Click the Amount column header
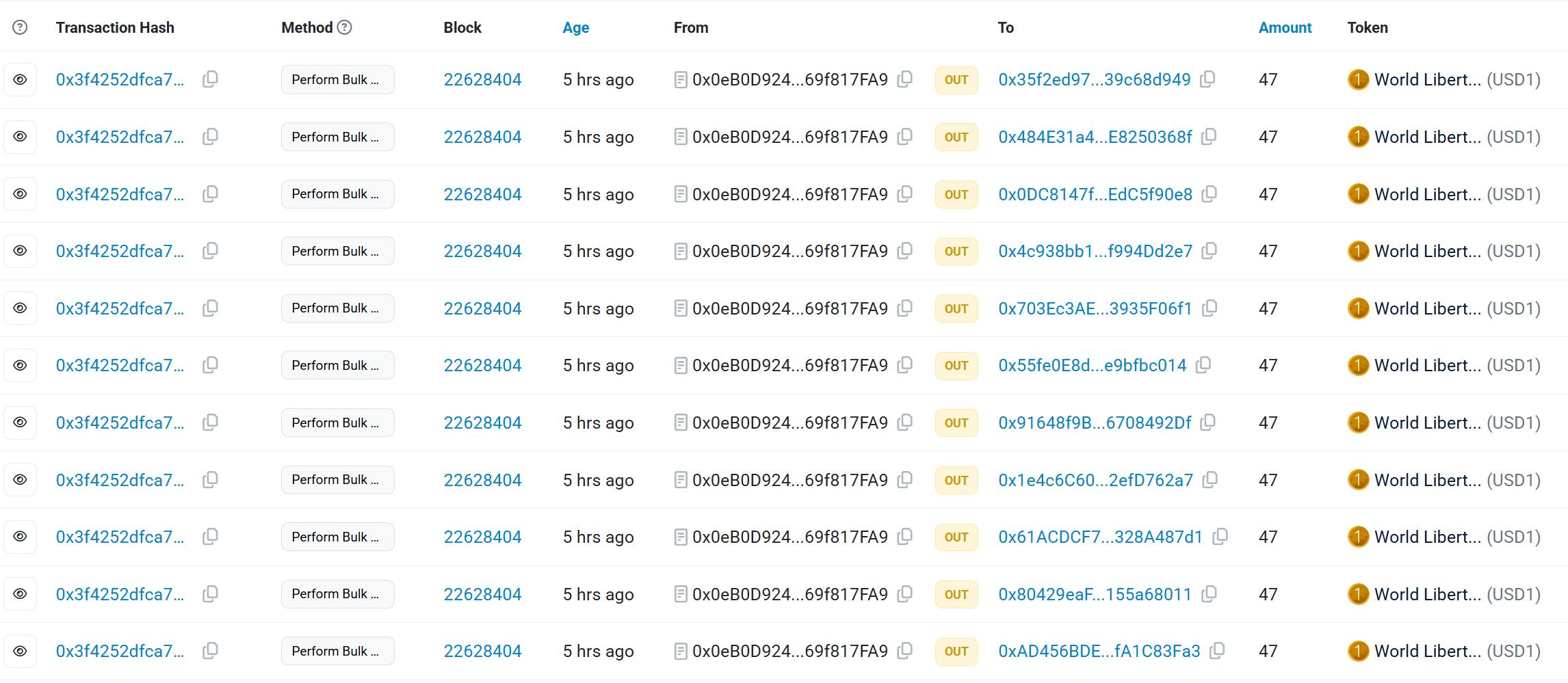Image resolution: width=1568 pixels, height=683 pixels. [x=1285, y=27]
